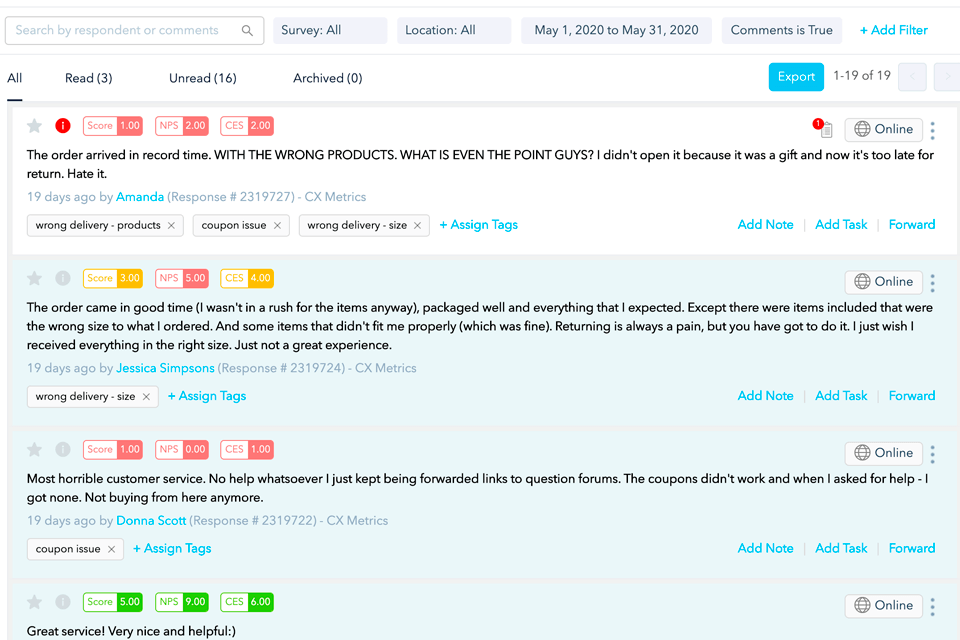Add Note to Donna Scott's response

765,549
